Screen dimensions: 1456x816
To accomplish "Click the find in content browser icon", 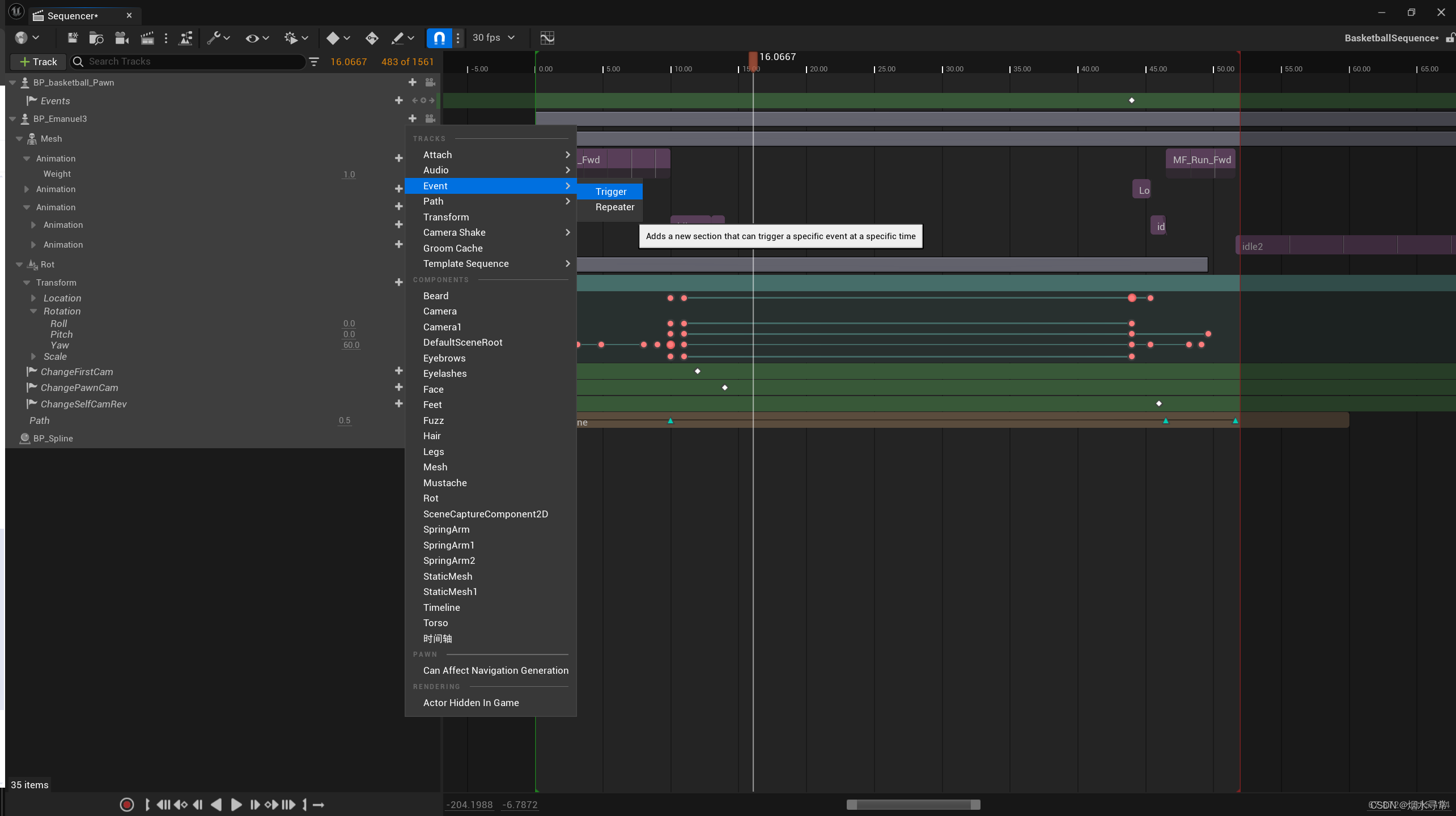I will tap(96, 38).
